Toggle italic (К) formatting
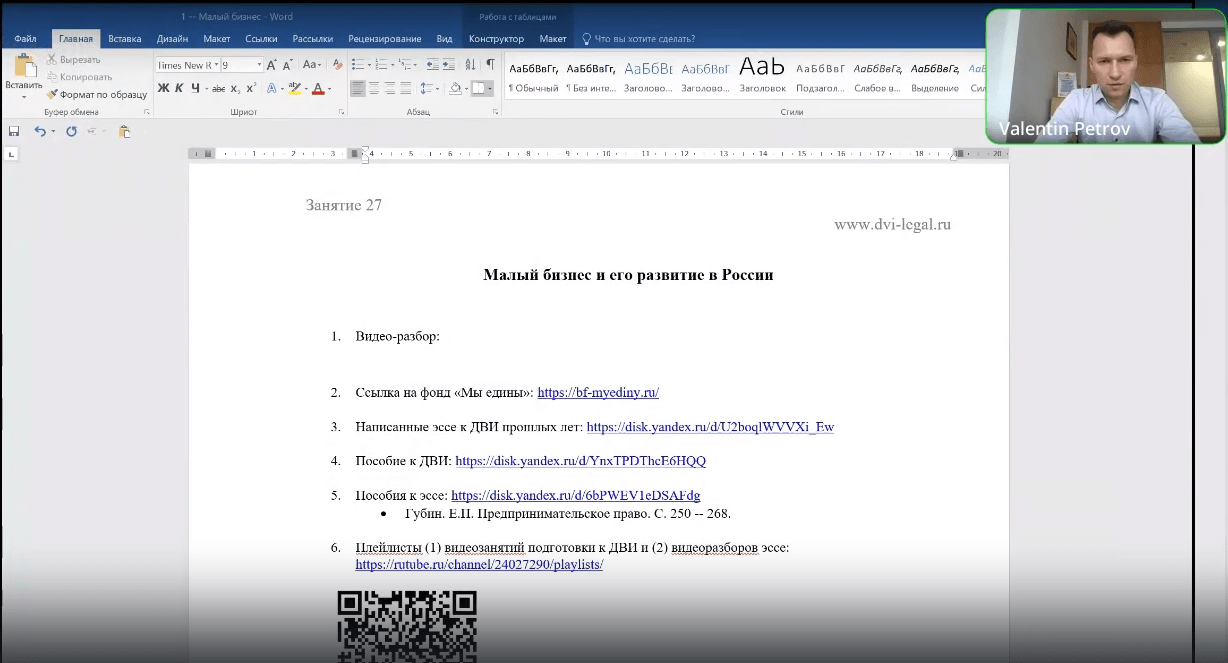1228x663 pixels. click(179, 88)
